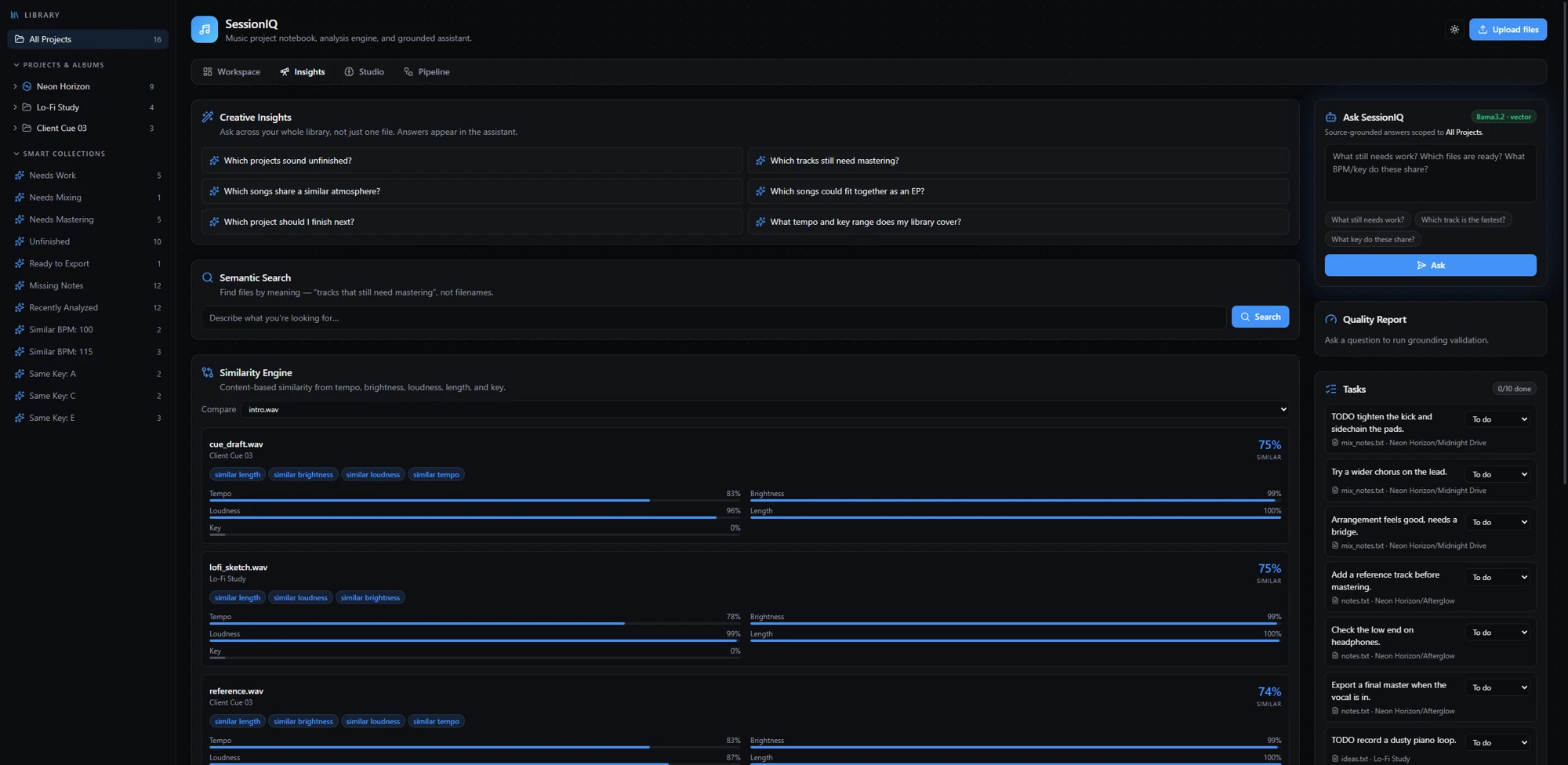Click the Needs Mixing collection icon
The height and width of the screenshot is (765, 1568).
20,198
